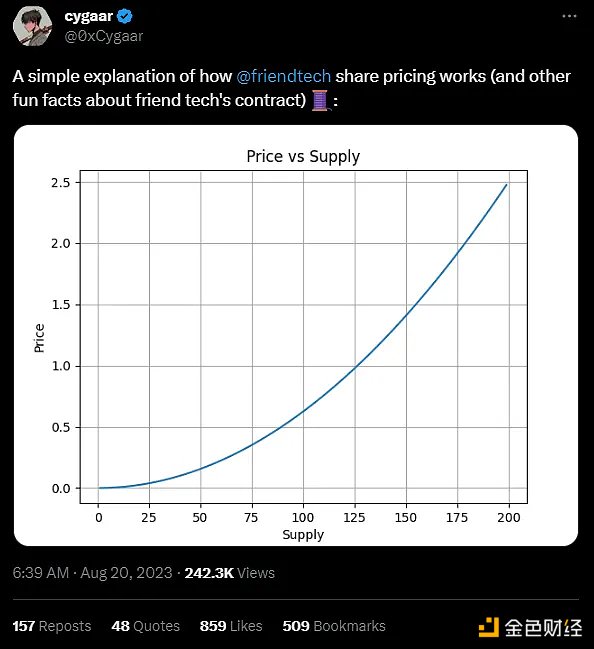
Task: Click the cygaar display name
Action: coord(89,17)
